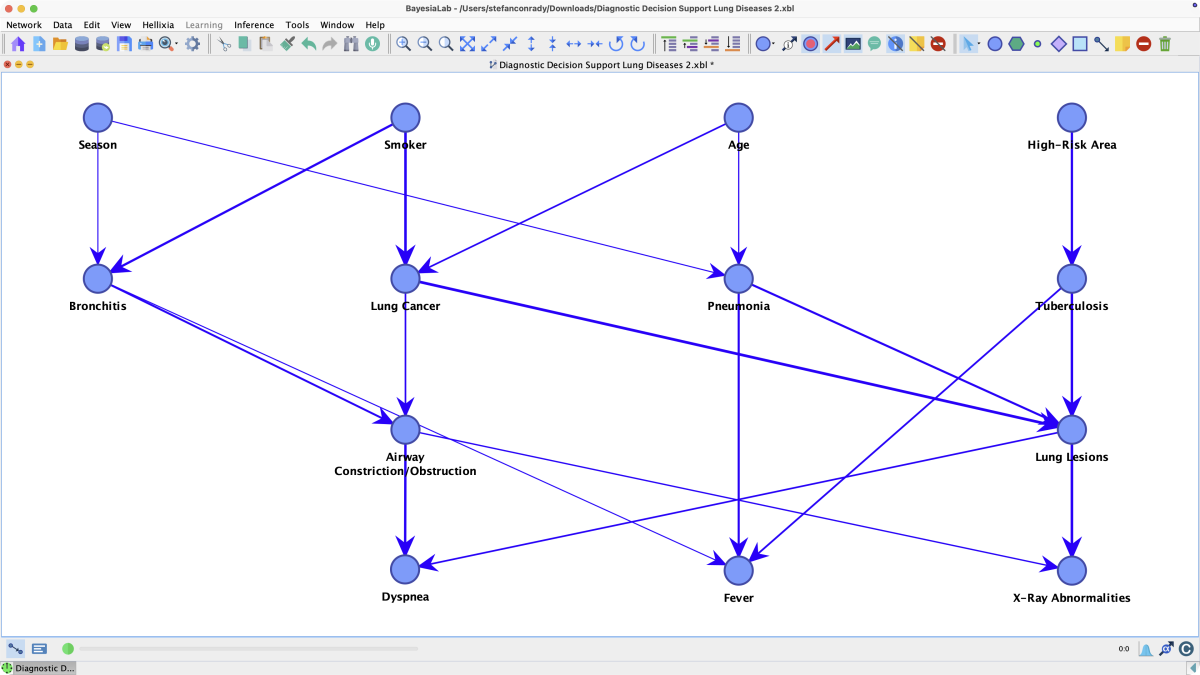1200x675 pixels.
Task: Toggle the crossed-out yellow note icon
Action: [917, 44]
